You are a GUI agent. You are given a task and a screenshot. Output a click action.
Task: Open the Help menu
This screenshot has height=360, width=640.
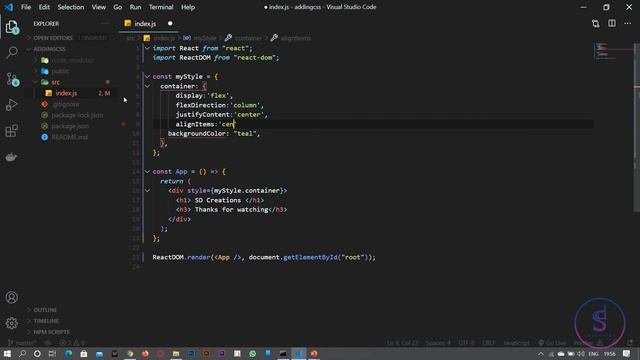[x=188, y=7]
